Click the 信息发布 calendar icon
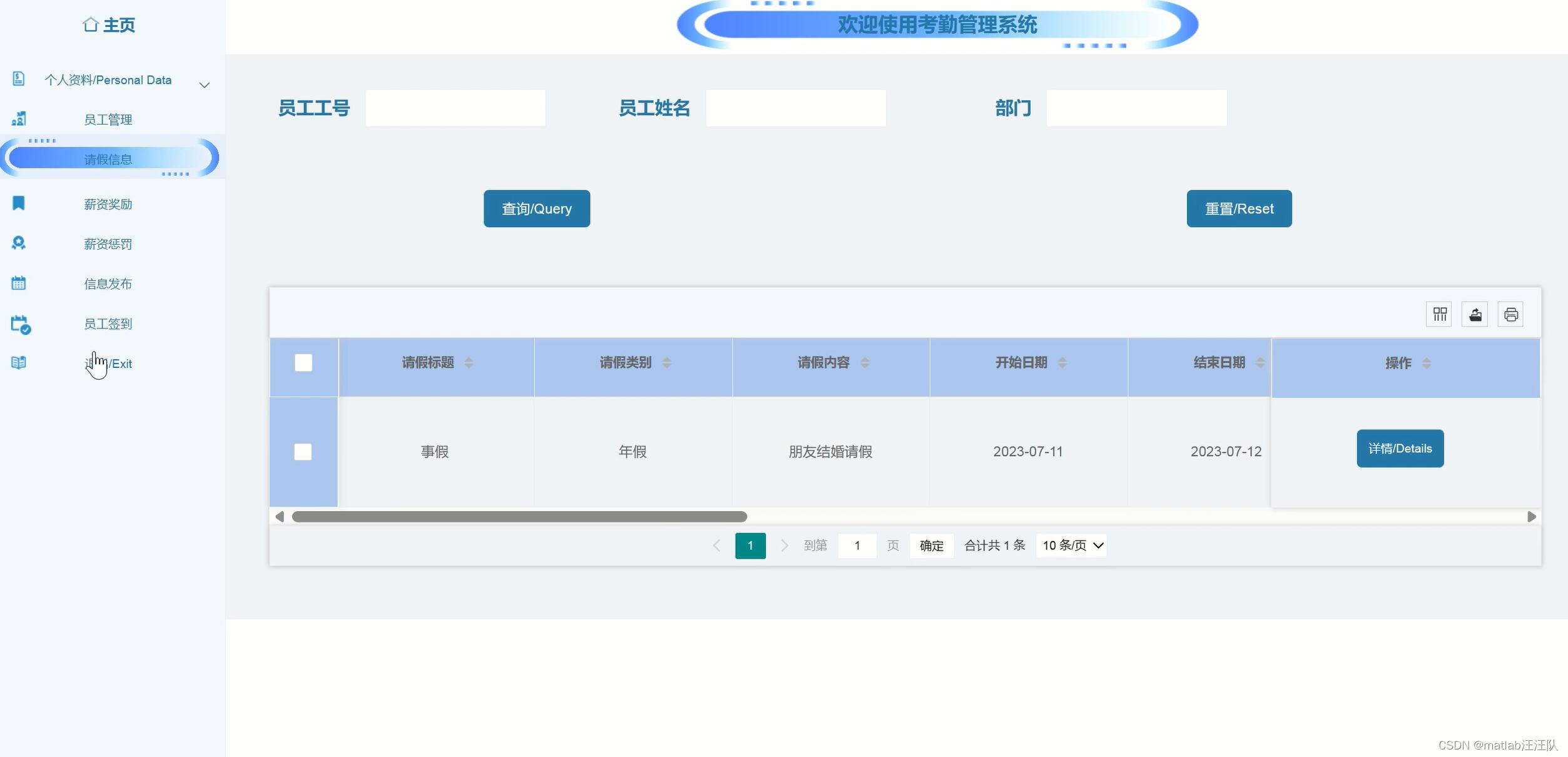The width and height of the screenshot is (1568, 757). pyautogui.click(x=19, y=283)
